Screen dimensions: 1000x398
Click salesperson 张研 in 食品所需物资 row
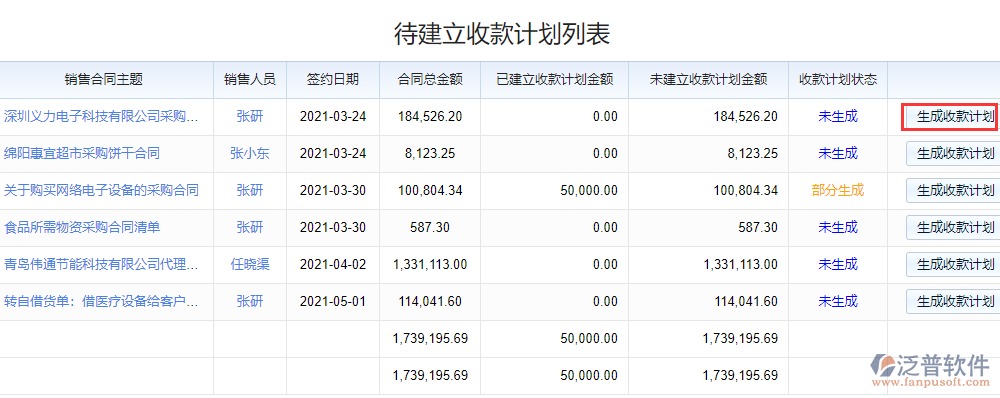pyautogui.click(x=249, y=228)
